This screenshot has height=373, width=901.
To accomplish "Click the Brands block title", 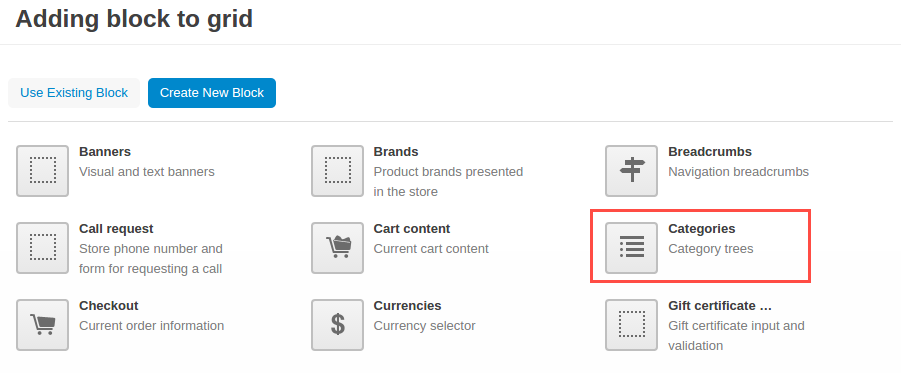I will point(396,152).
